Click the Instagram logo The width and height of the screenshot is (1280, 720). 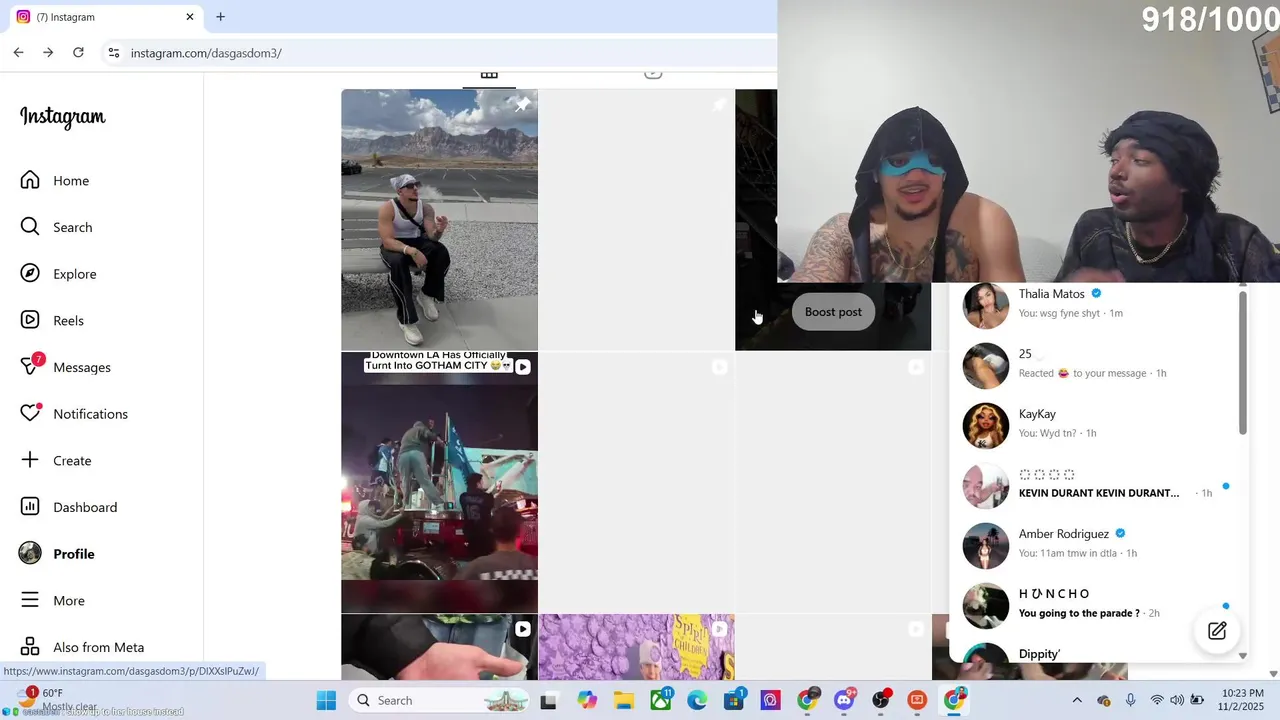62,117
